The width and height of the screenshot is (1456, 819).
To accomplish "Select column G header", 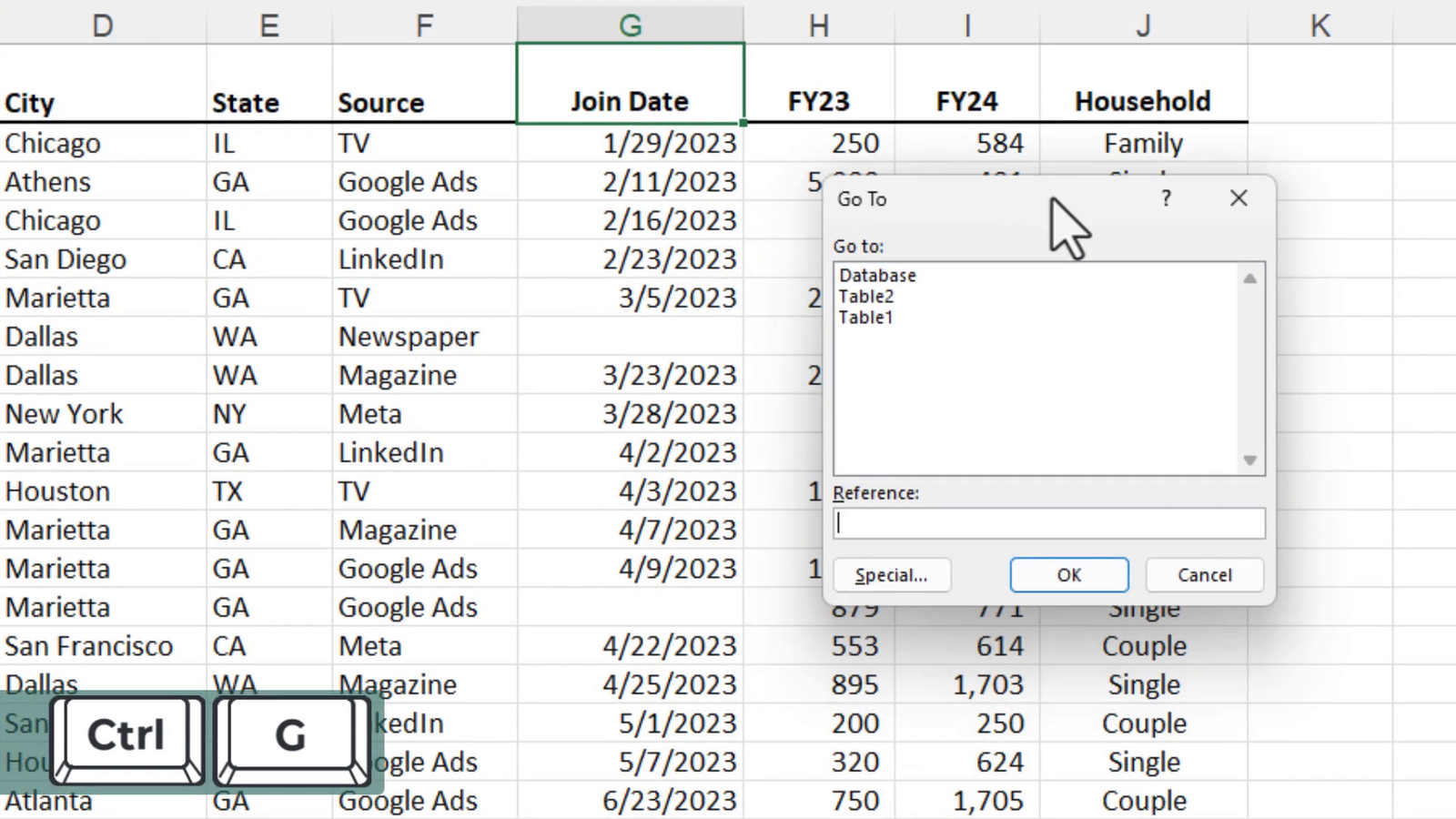I will tap(630, 25).
